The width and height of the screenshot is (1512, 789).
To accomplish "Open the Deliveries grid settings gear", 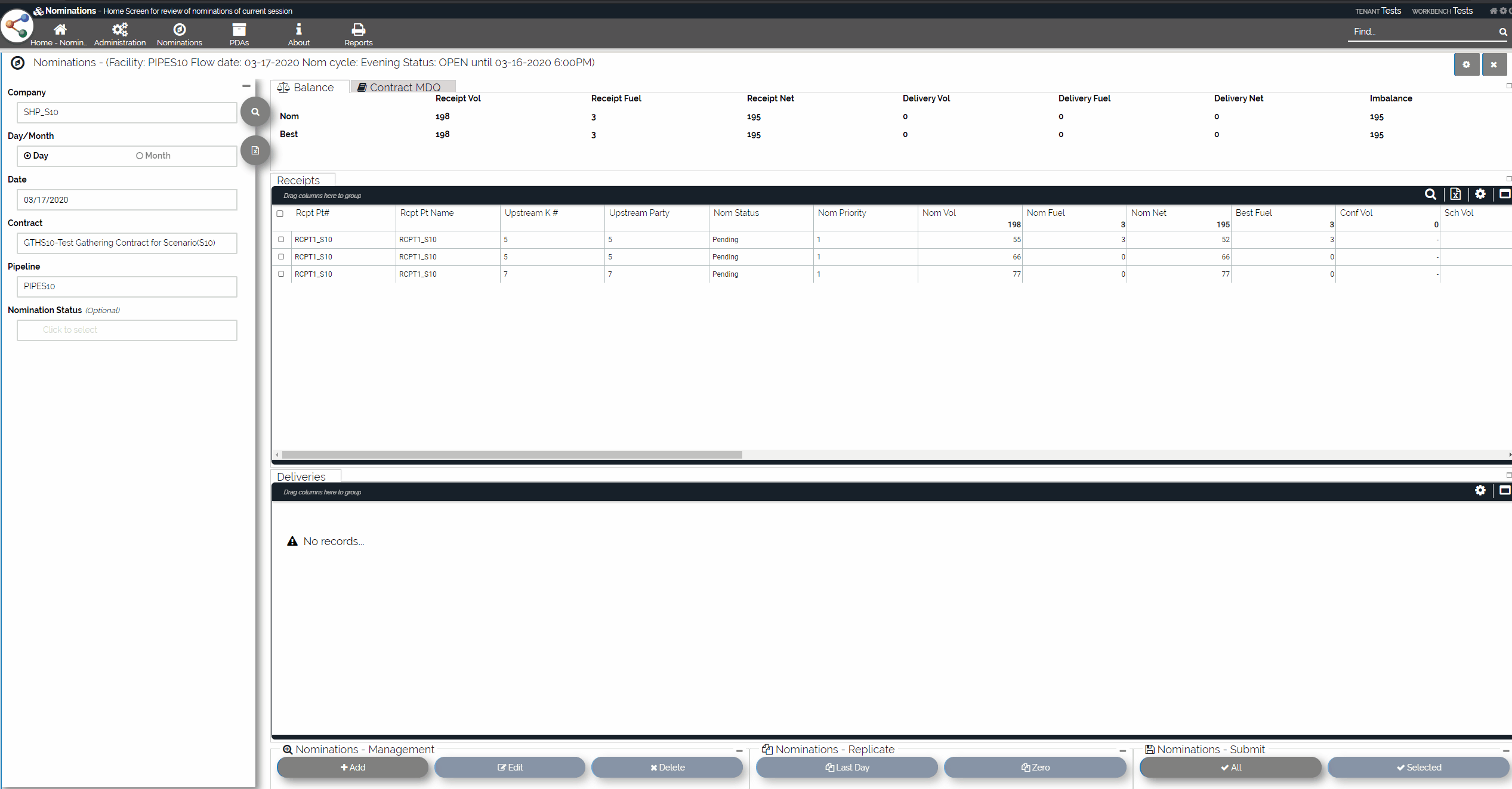I will tap(1480, 491).
